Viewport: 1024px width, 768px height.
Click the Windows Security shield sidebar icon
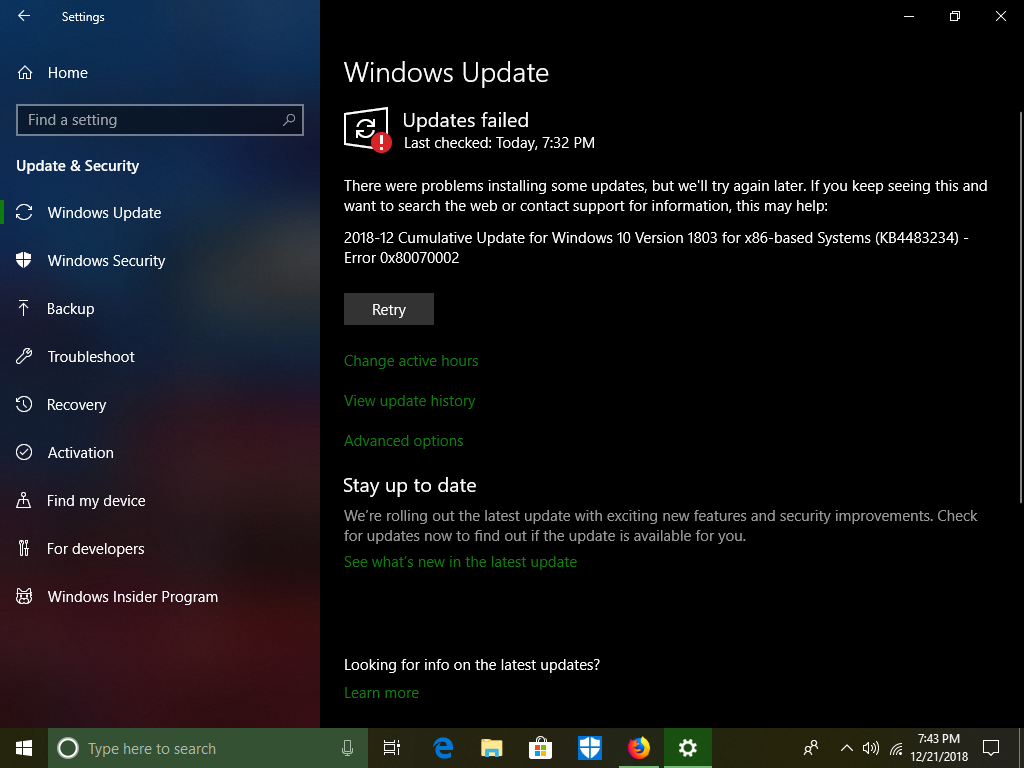24,260
